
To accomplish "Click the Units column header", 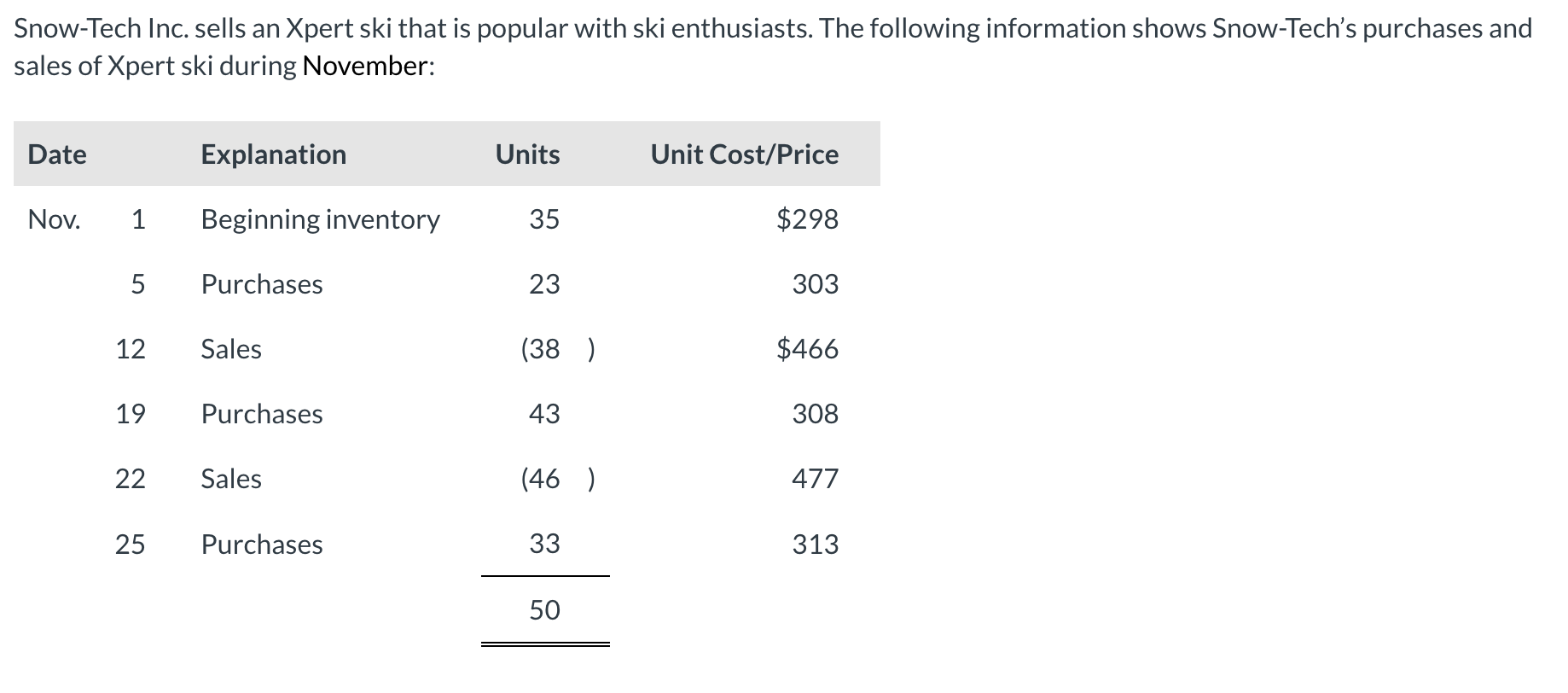I will click(527, 154).
